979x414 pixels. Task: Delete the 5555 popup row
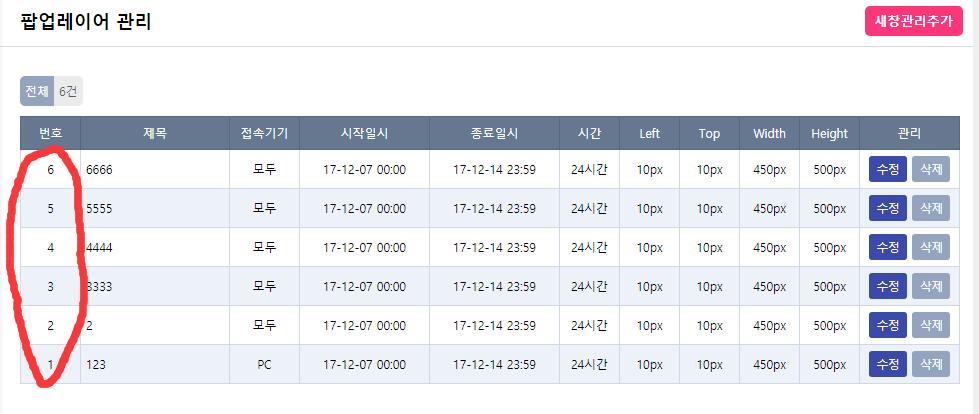point(930,208)
